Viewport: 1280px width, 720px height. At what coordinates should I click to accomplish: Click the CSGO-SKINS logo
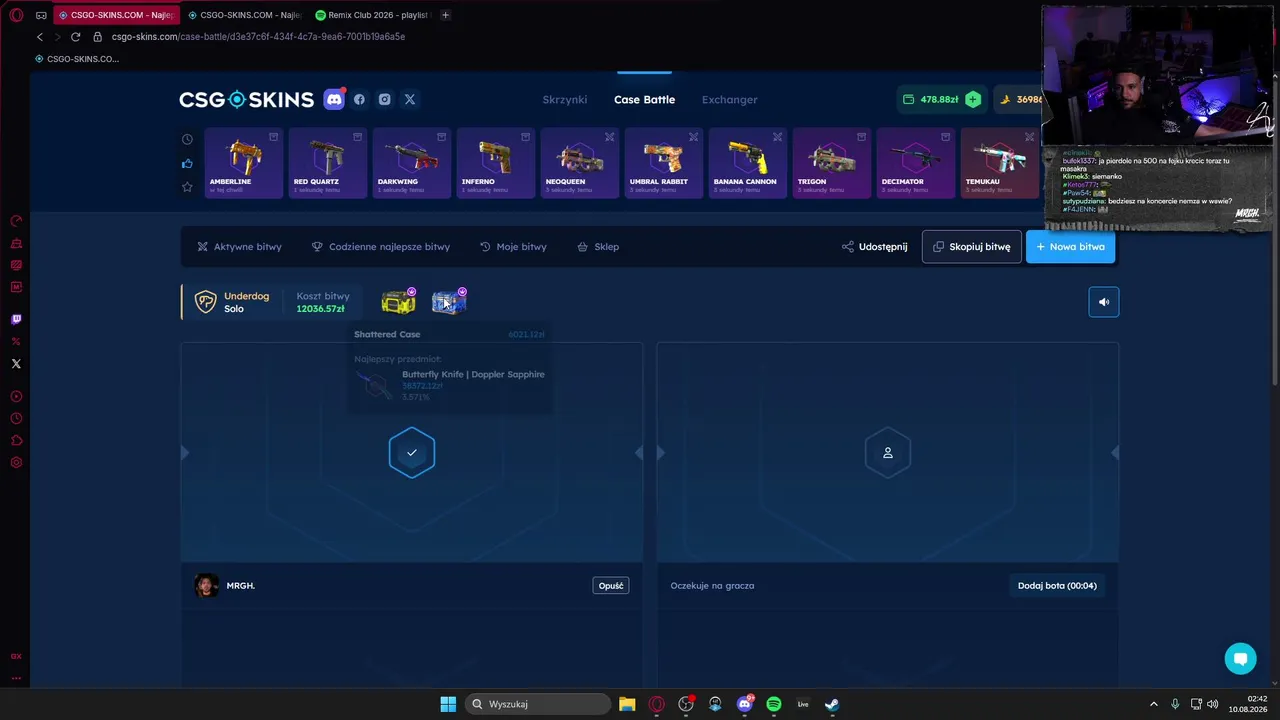tap(246, 99)
